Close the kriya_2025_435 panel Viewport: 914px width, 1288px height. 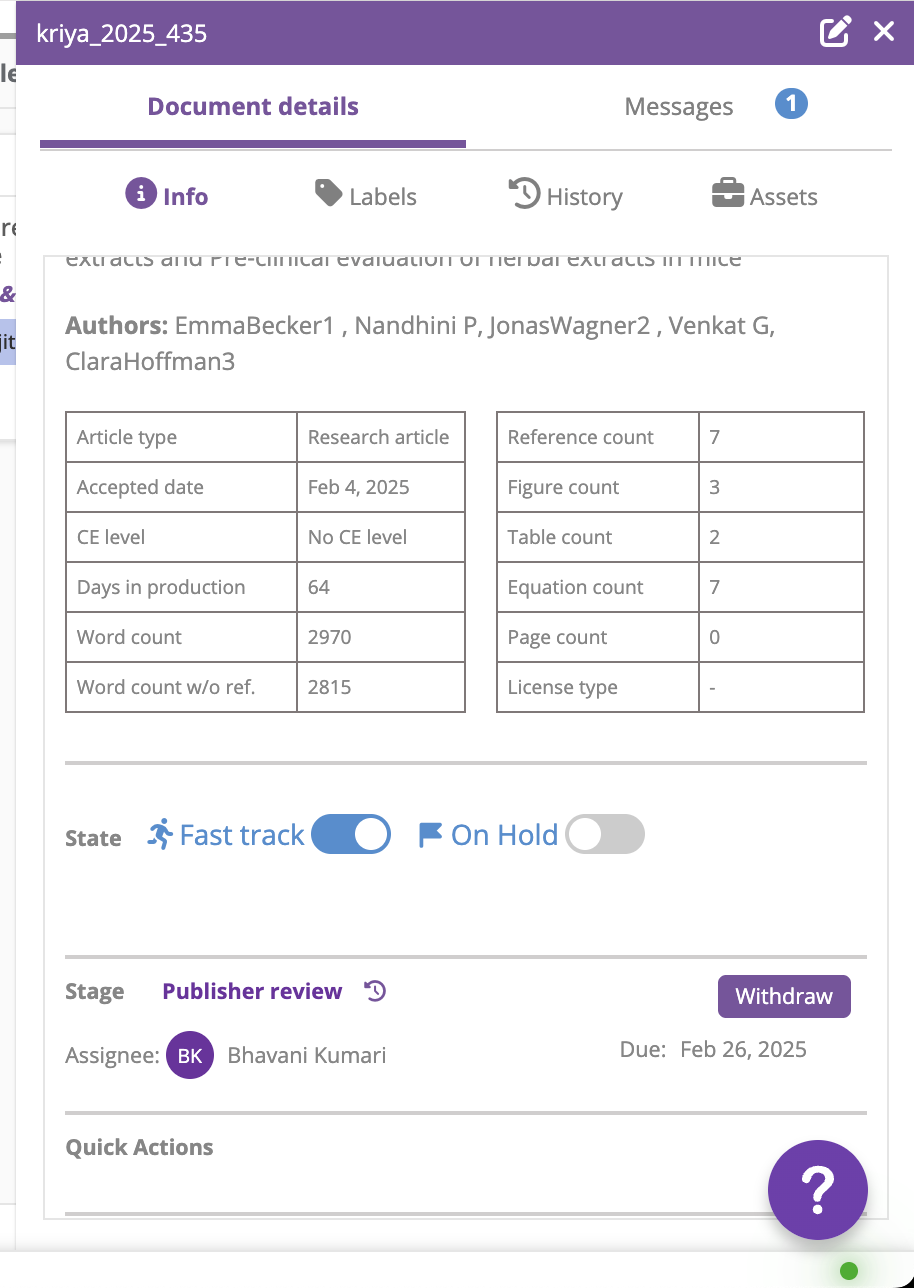pos(884,32)
